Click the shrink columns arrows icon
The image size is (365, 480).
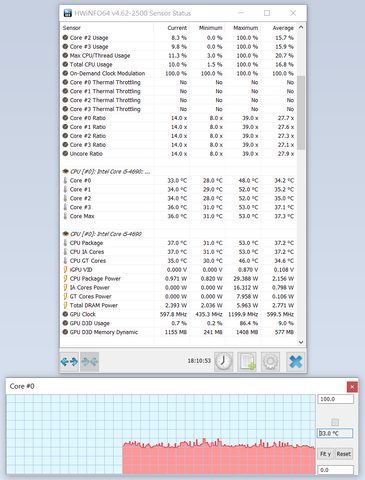90,362
